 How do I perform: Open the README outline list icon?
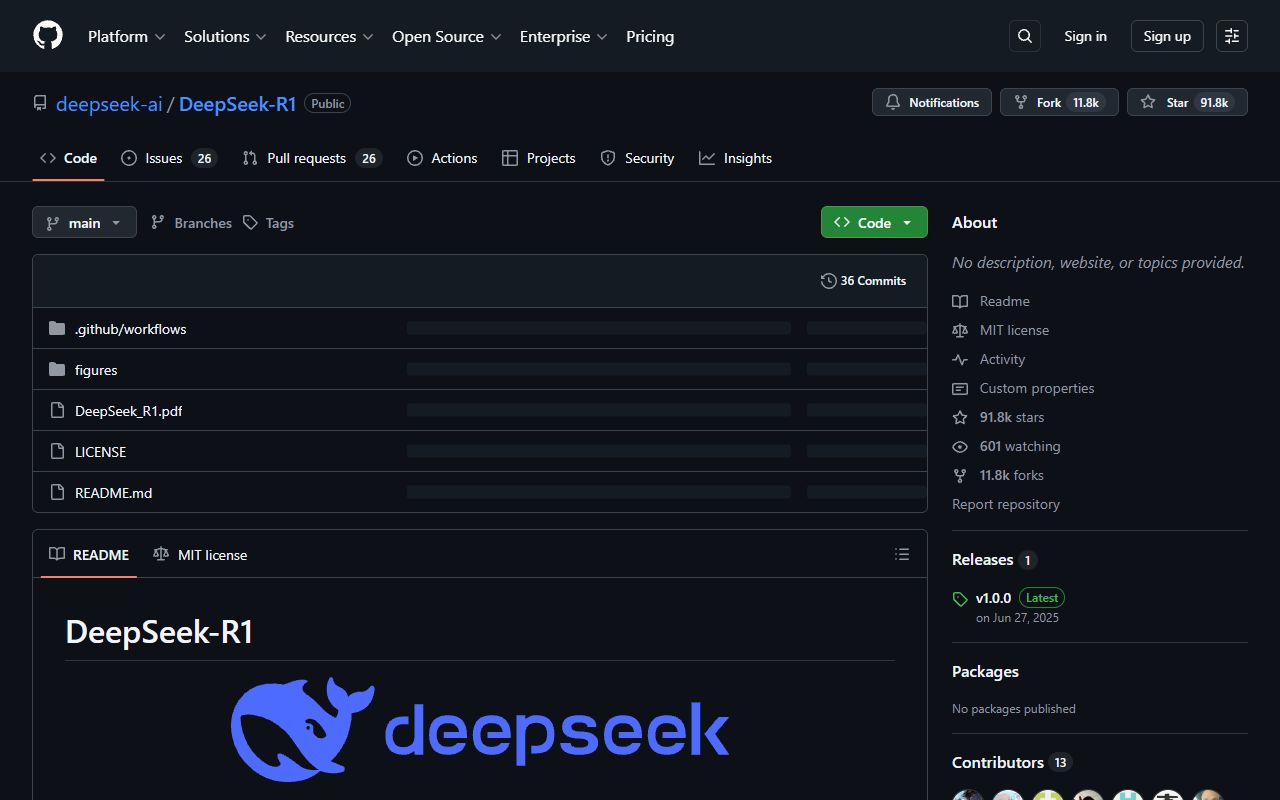(x=902, y=554)
